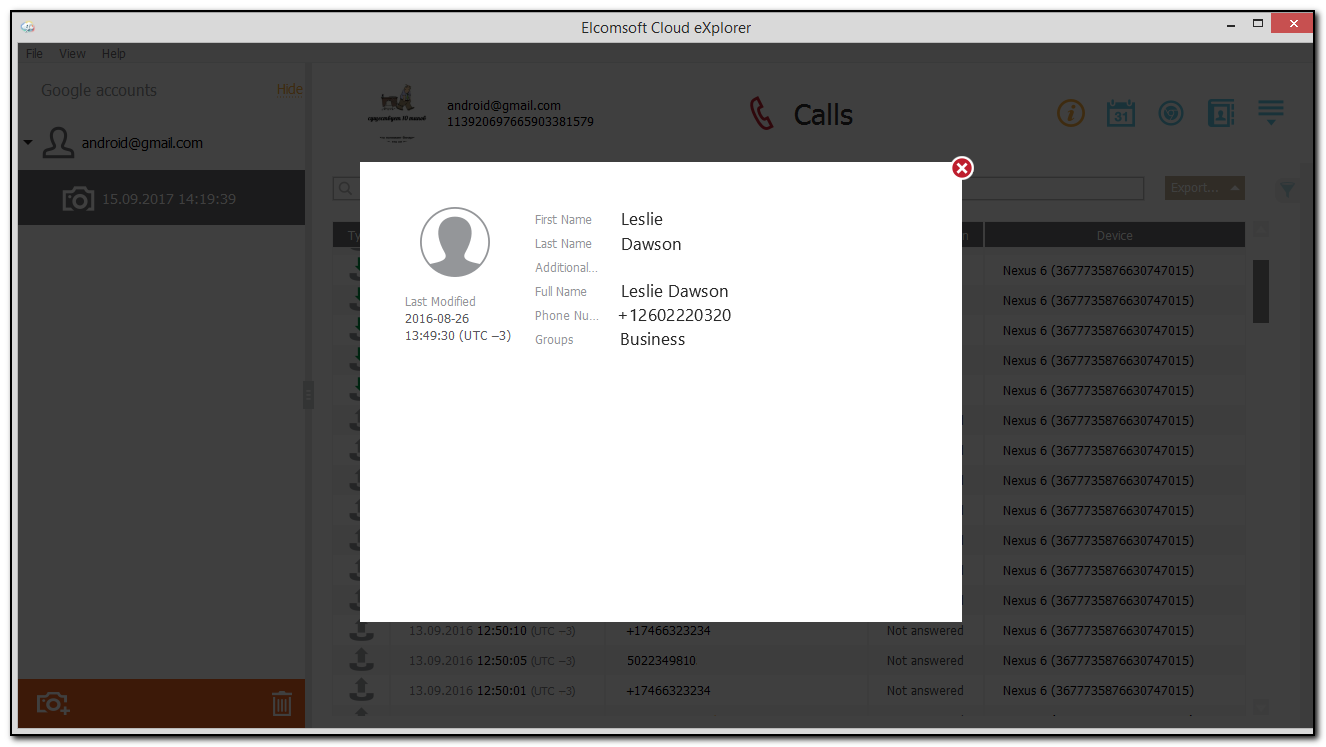Open the Help menu

[x=113, y=53]
